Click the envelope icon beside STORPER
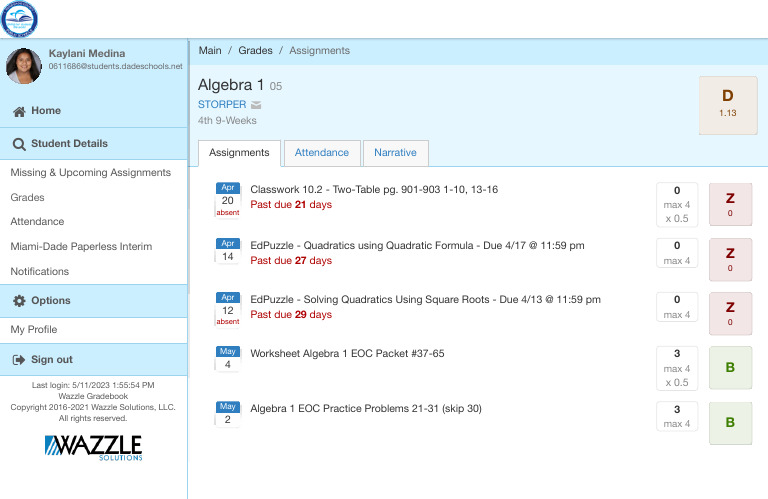 tap(256, 105)
